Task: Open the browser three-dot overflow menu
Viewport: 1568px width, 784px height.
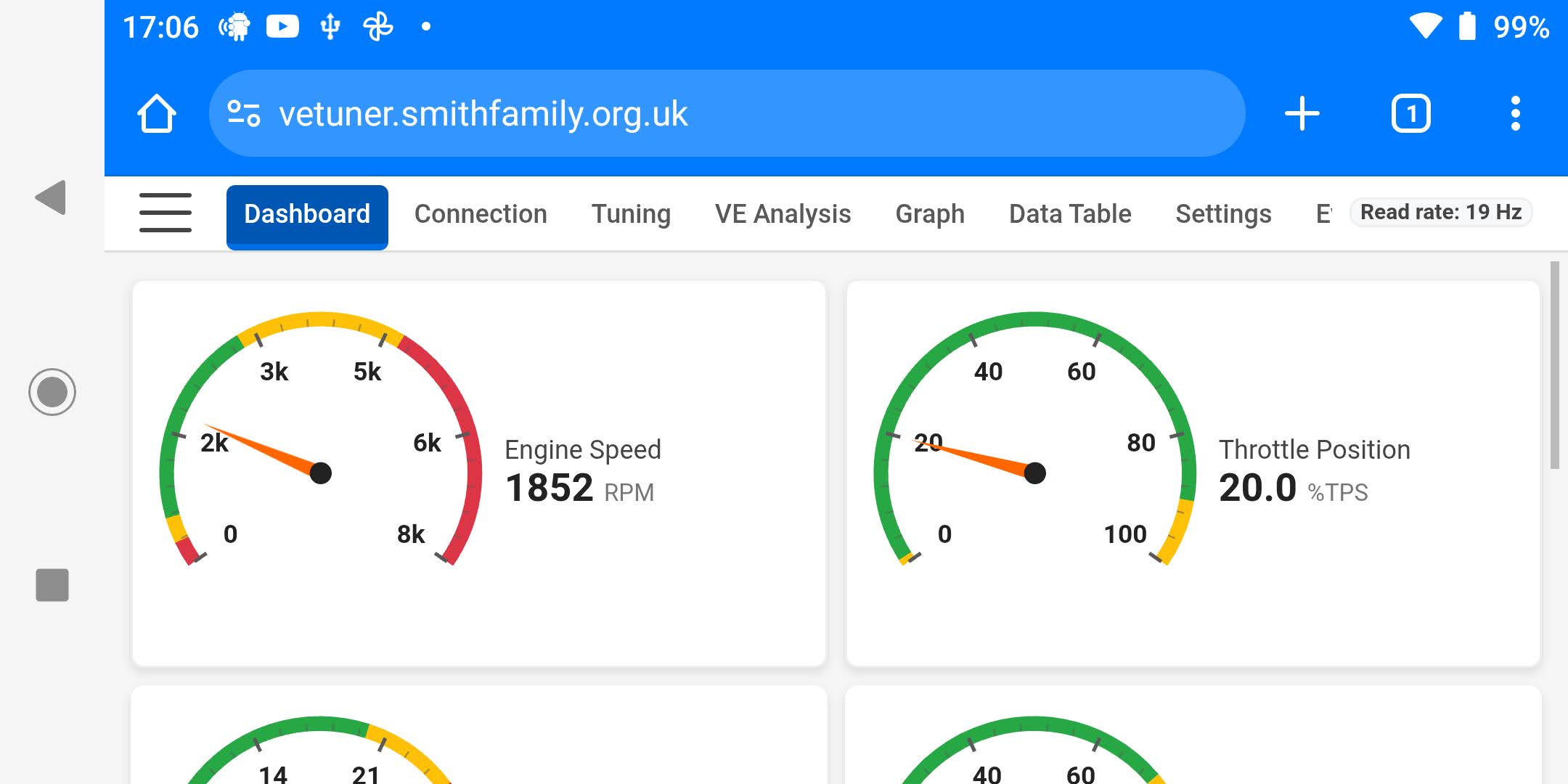Action: (1515, 114)
